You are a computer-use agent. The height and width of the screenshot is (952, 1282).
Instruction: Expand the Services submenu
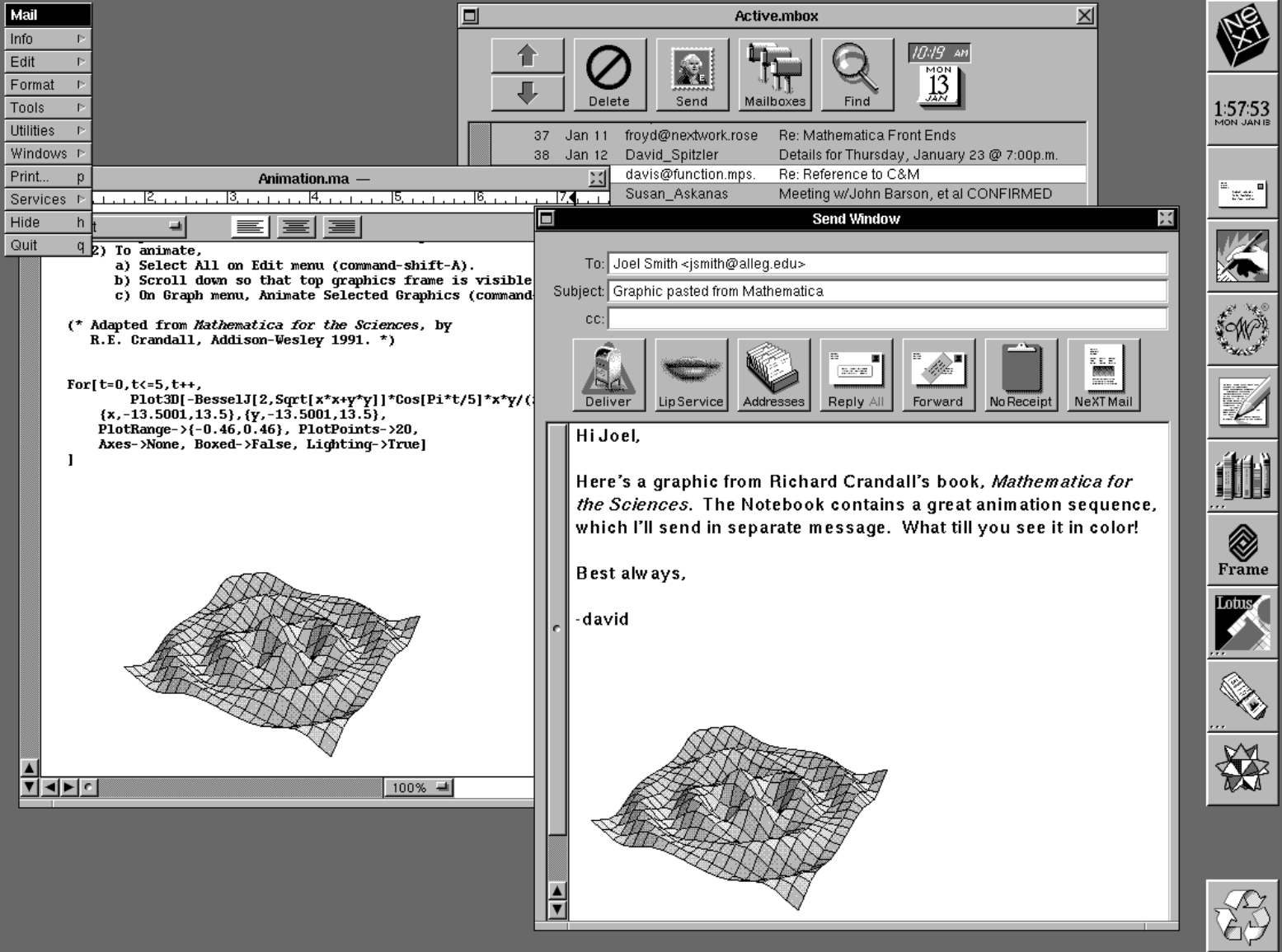[48, 199]
